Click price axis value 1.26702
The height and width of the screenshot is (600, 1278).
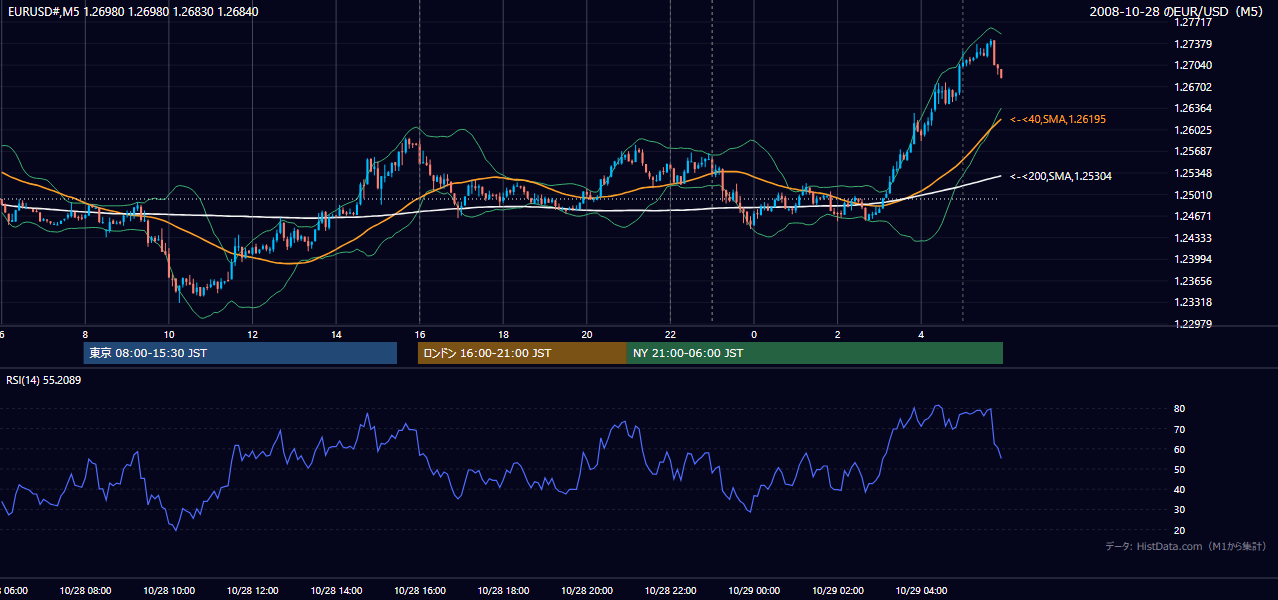coord(1192,87)
